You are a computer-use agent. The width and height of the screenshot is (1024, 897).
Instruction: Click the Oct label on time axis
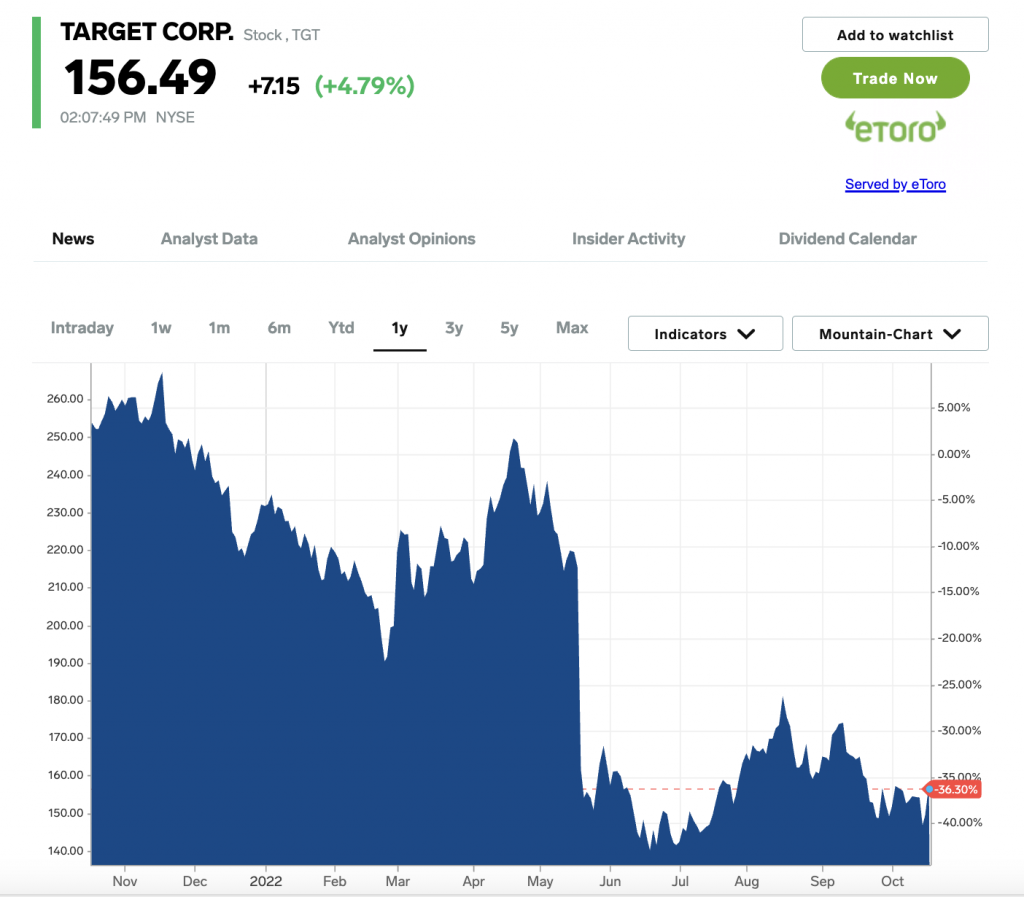[892, 881]
